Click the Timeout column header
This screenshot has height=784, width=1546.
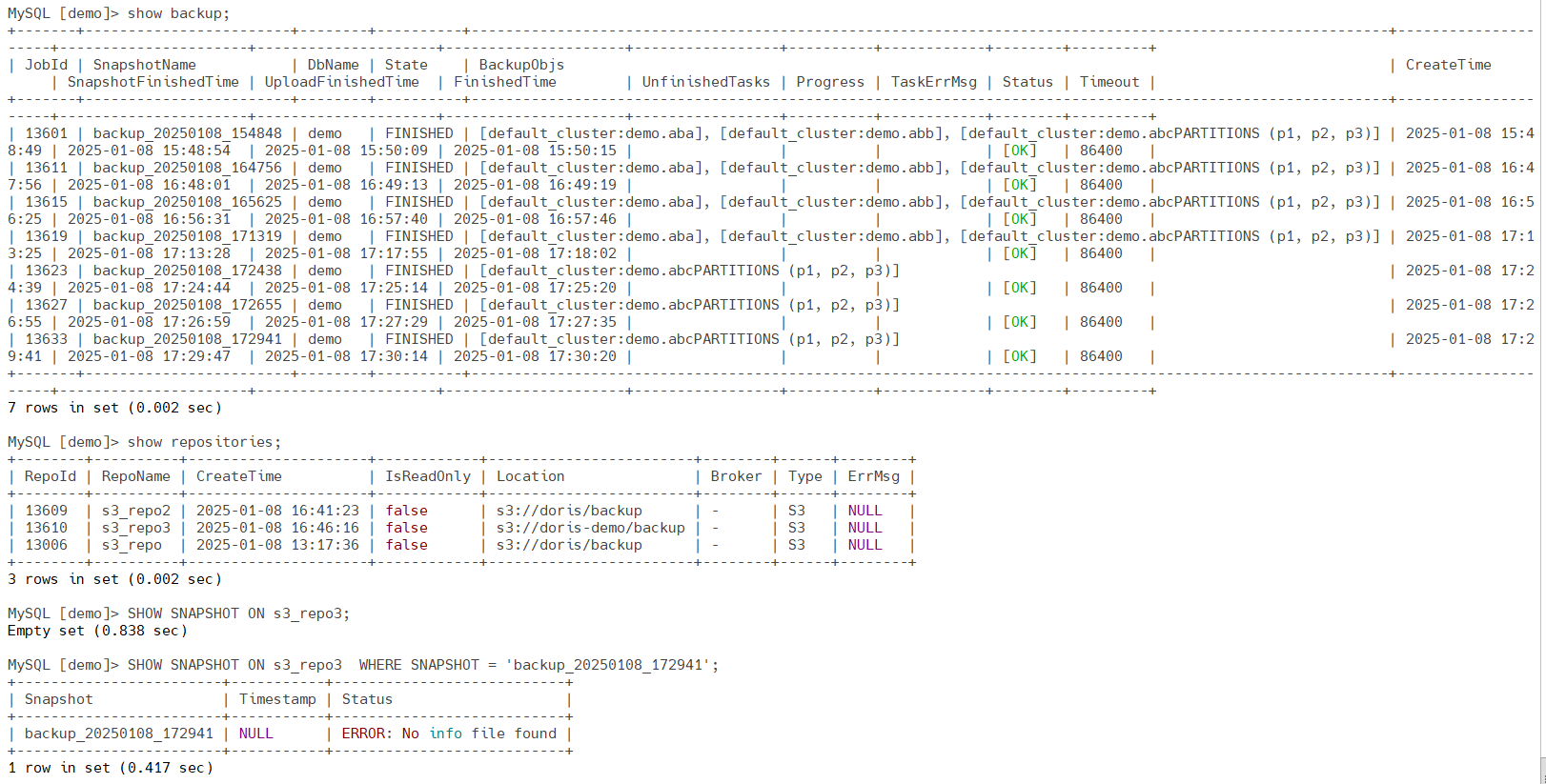[1109, 82]
